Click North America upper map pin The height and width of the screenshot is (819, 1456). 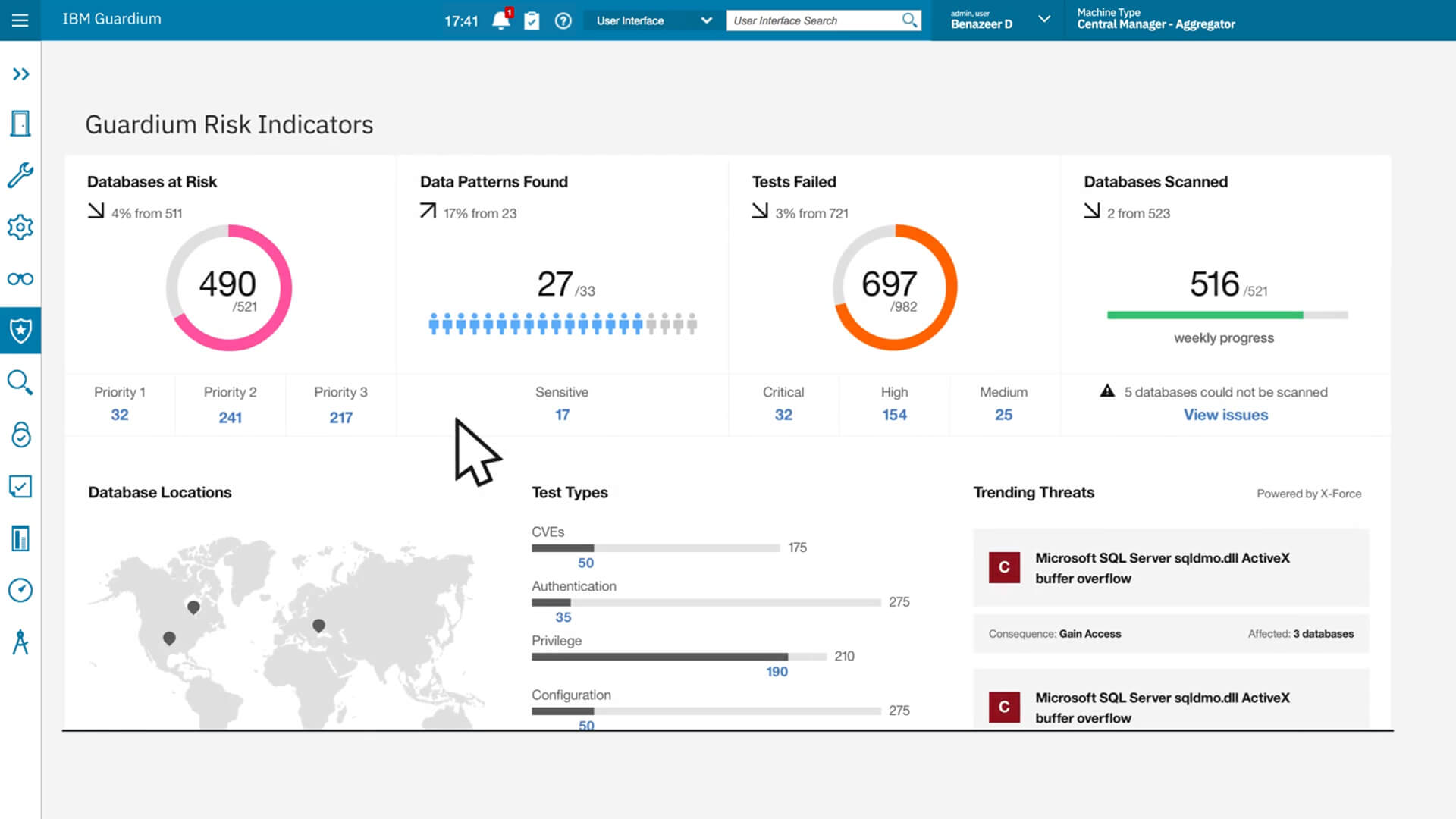(193, 607)
